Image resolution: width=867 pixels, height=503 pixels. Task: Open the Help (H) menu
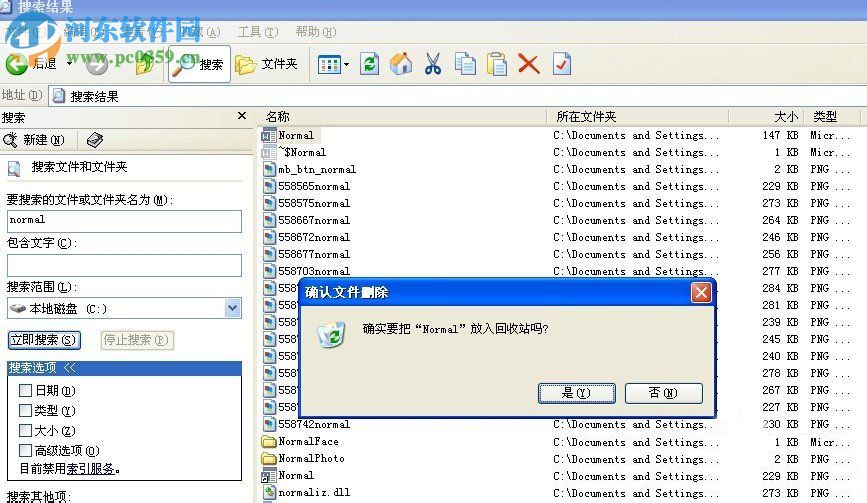coord(316,32)
